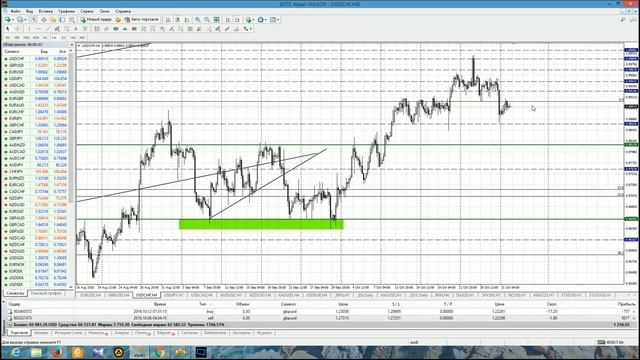Switch to Журнал terminal tab
The image size is (640, 360).
pyautogui.click(x=264, y=333)
